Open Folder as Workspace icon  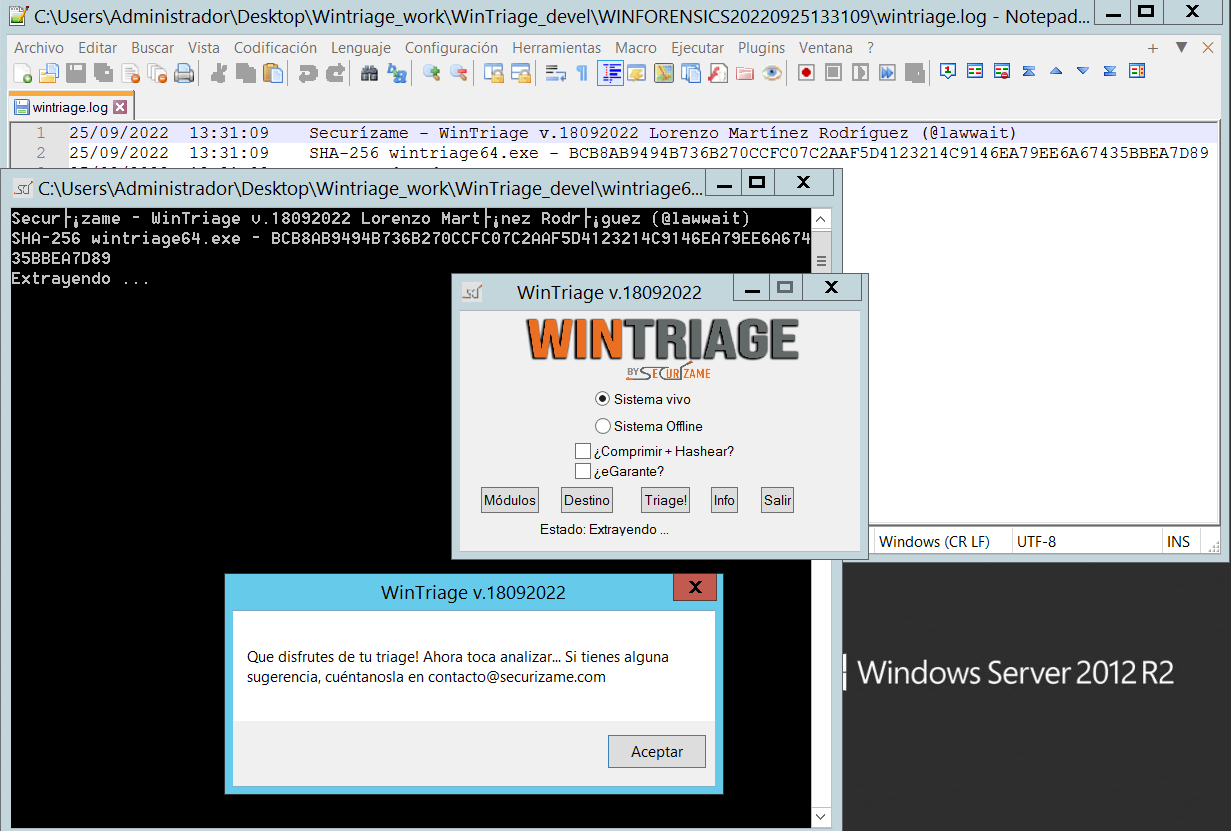point(745,72)
